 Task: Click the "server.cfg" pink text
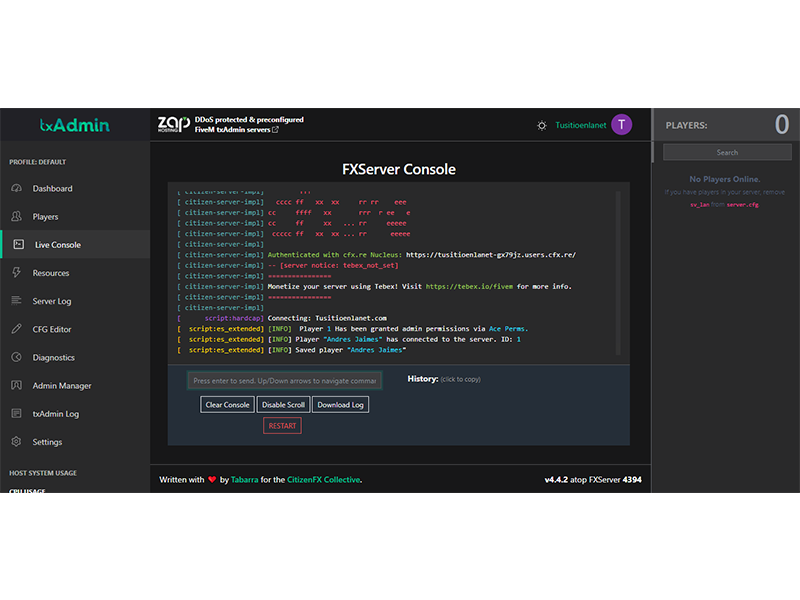point(742,205)
